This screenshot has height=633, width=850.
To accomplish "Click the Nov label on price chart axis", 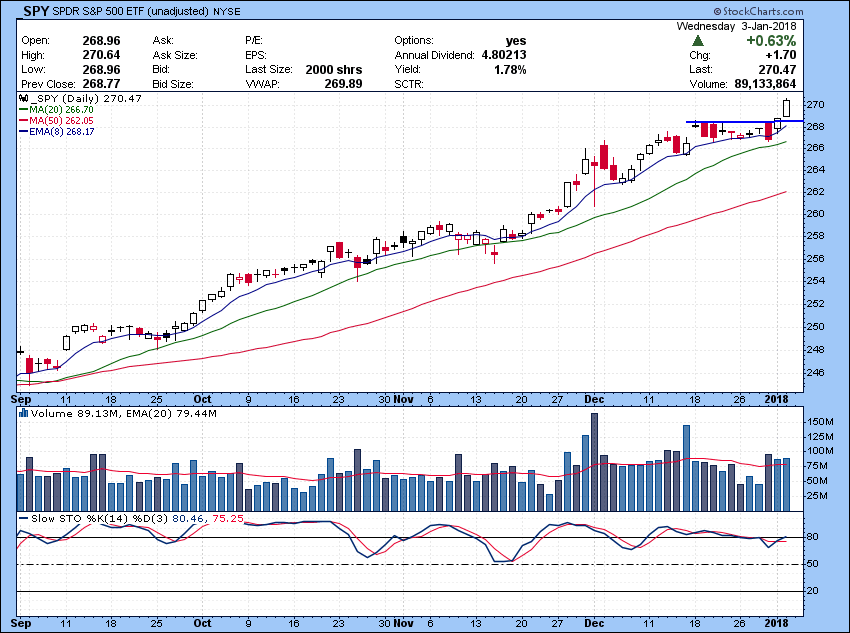I will coord(404,399).
